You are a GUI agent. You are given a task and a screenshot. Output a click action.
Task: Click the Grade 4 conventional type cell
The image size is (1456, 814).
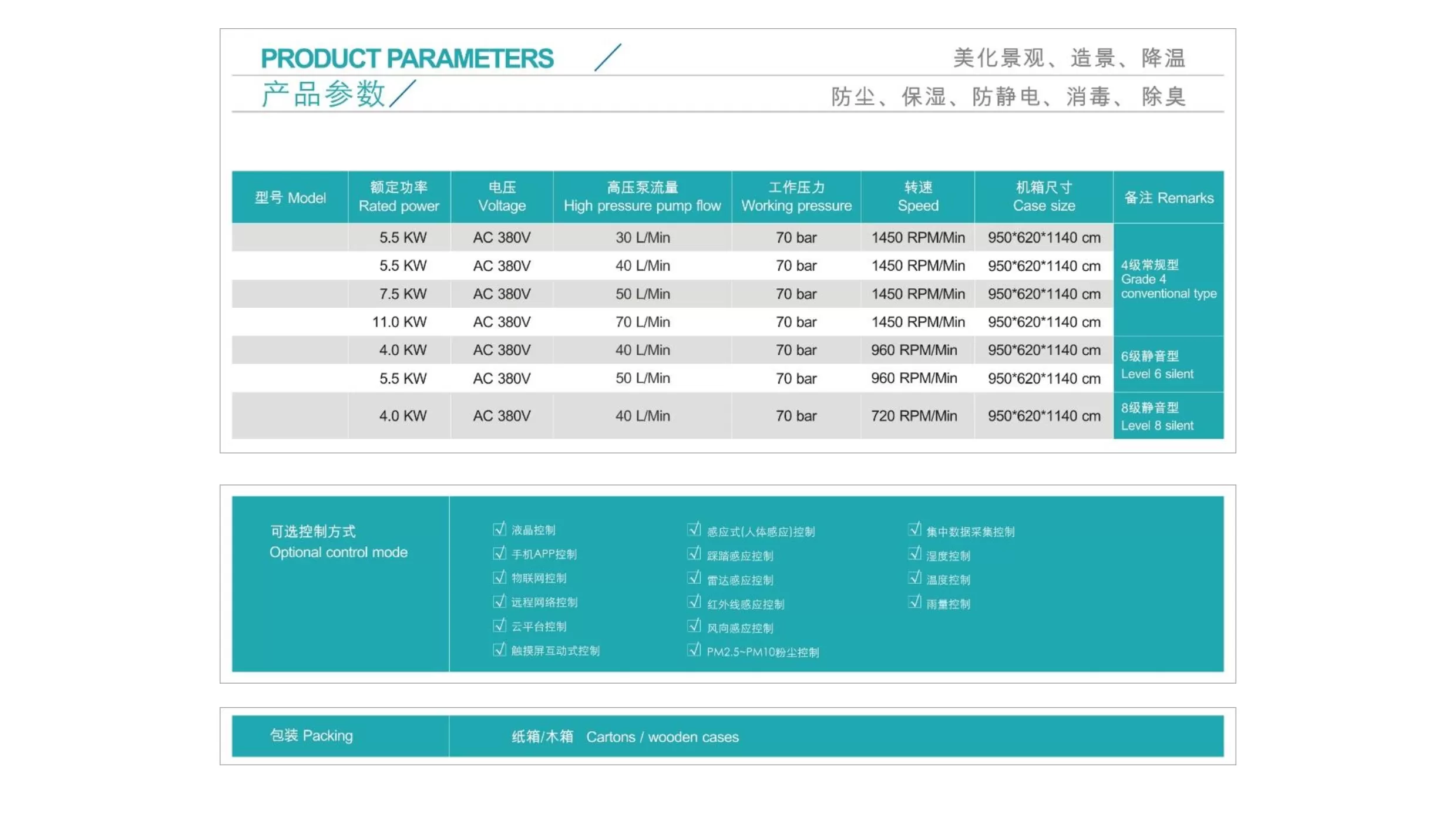(x=1168, y=280)
